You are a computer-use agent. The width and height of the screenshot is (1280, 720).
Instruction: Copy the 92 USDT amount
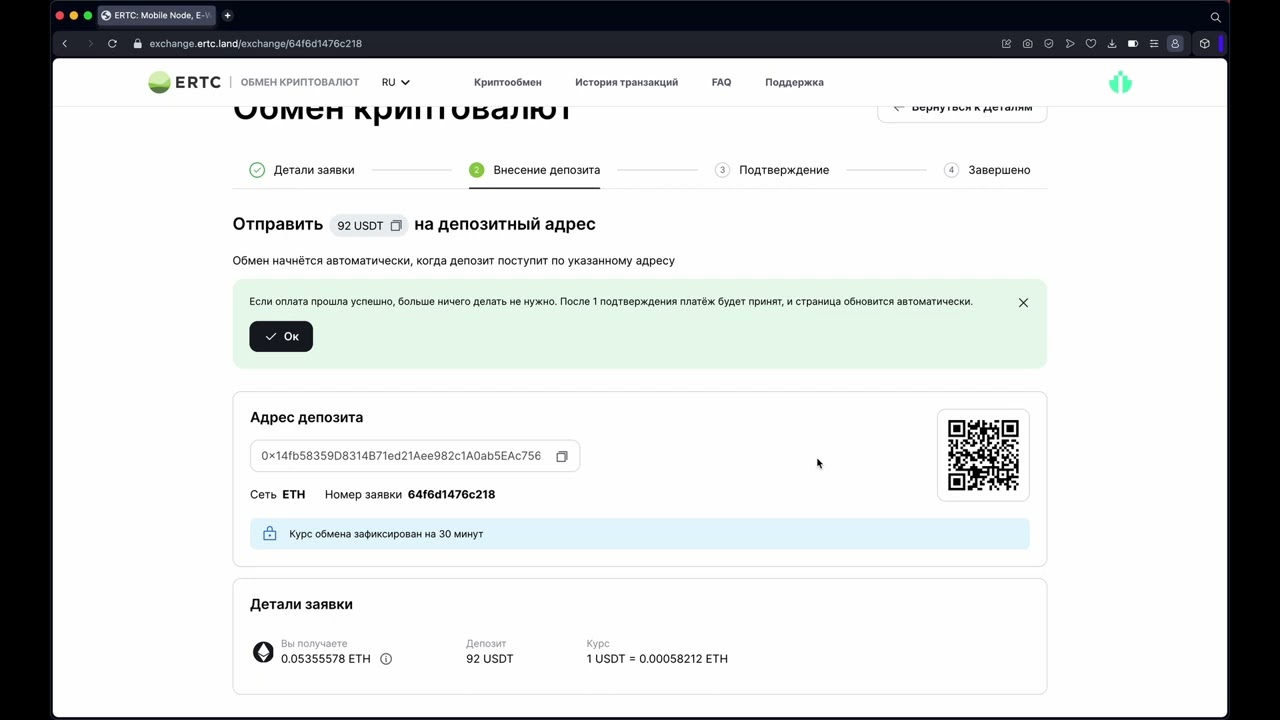click(396, 226)
